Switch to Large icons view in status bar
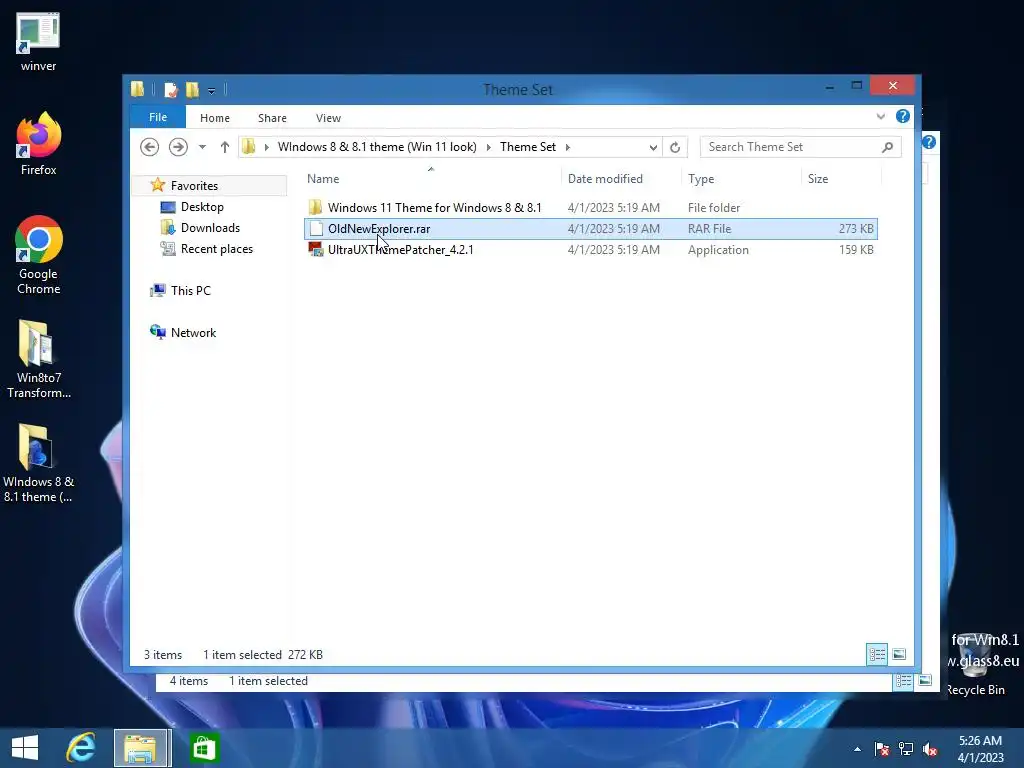 [x=899, y=654]
